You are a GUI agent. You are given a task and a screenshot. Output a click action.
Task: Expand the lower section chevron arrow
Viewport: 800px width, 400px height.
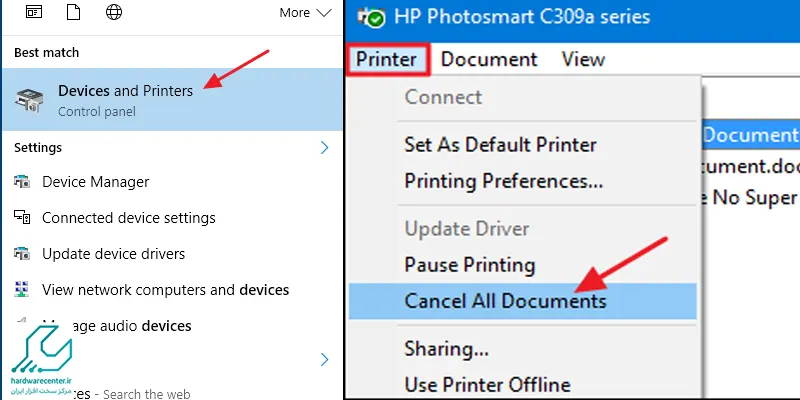coord(324,360)
